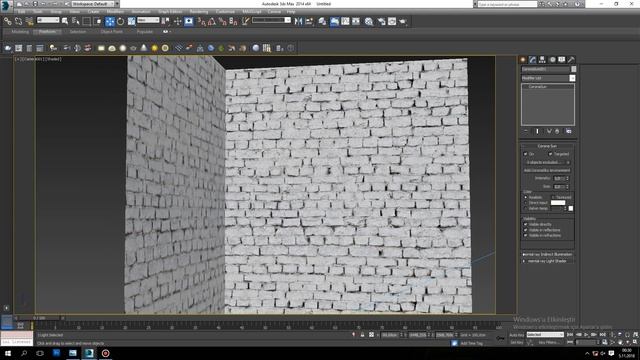This screenshot has width=640, height=360.
Task: Click the Render Production teapot icon
Action: [x=403, y=21]
